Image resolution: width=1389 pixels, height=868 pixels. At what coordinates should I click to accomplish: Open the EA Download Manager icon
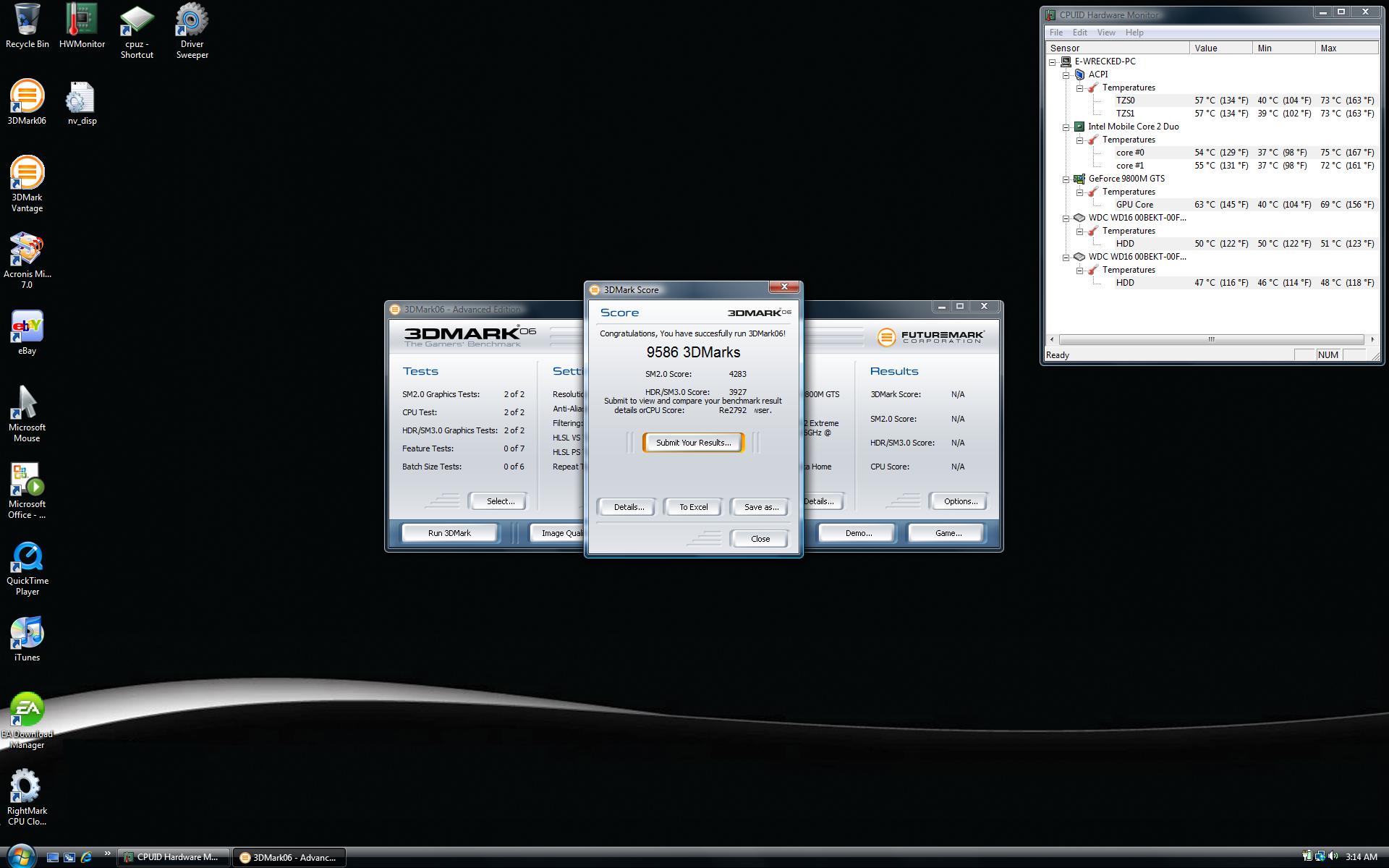point(27,720)
